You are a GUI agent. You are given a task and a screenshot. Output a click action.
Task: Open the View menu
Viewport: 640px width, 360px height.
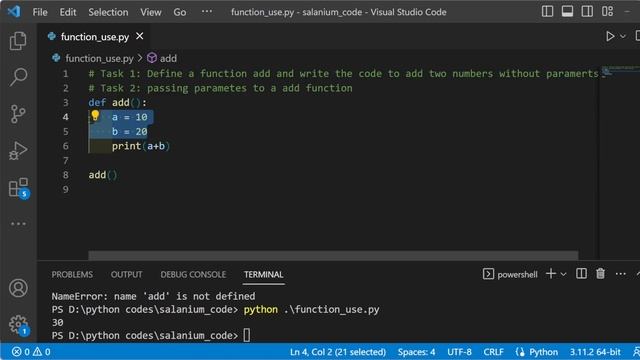tap(151, 12)
